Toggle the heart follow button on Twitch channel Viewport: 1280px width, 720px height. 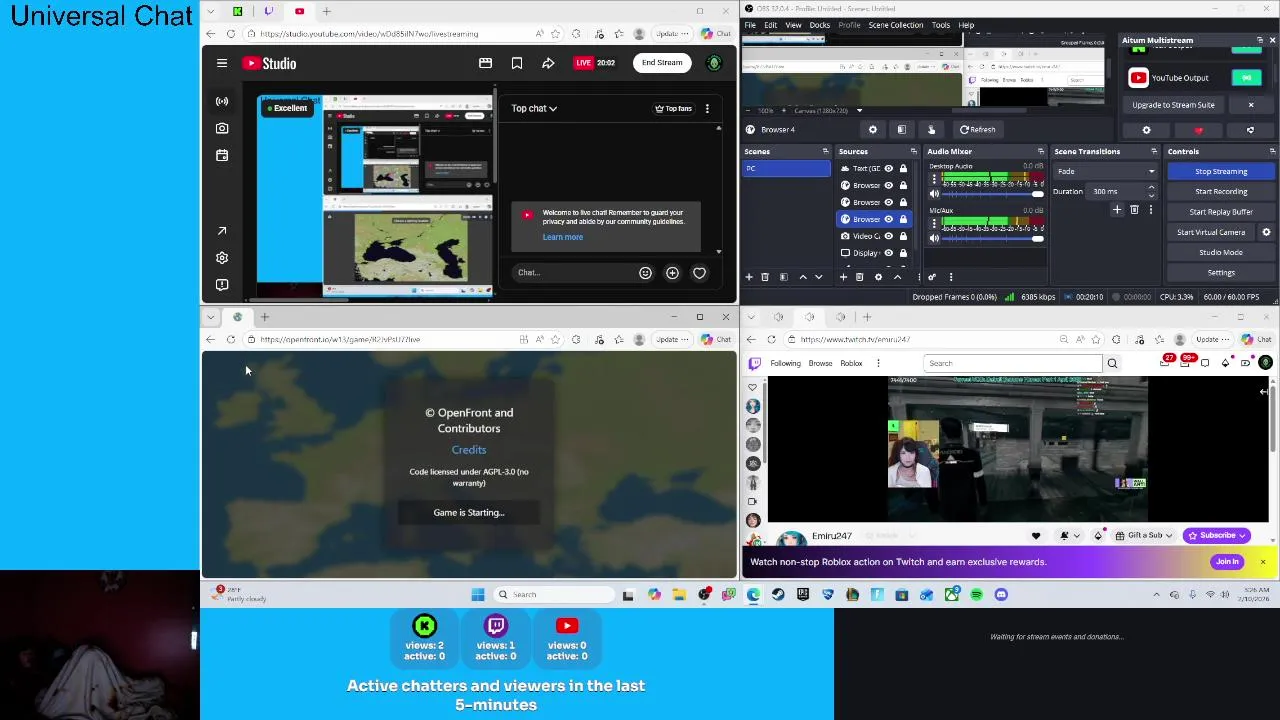(x=1036, y=536)
